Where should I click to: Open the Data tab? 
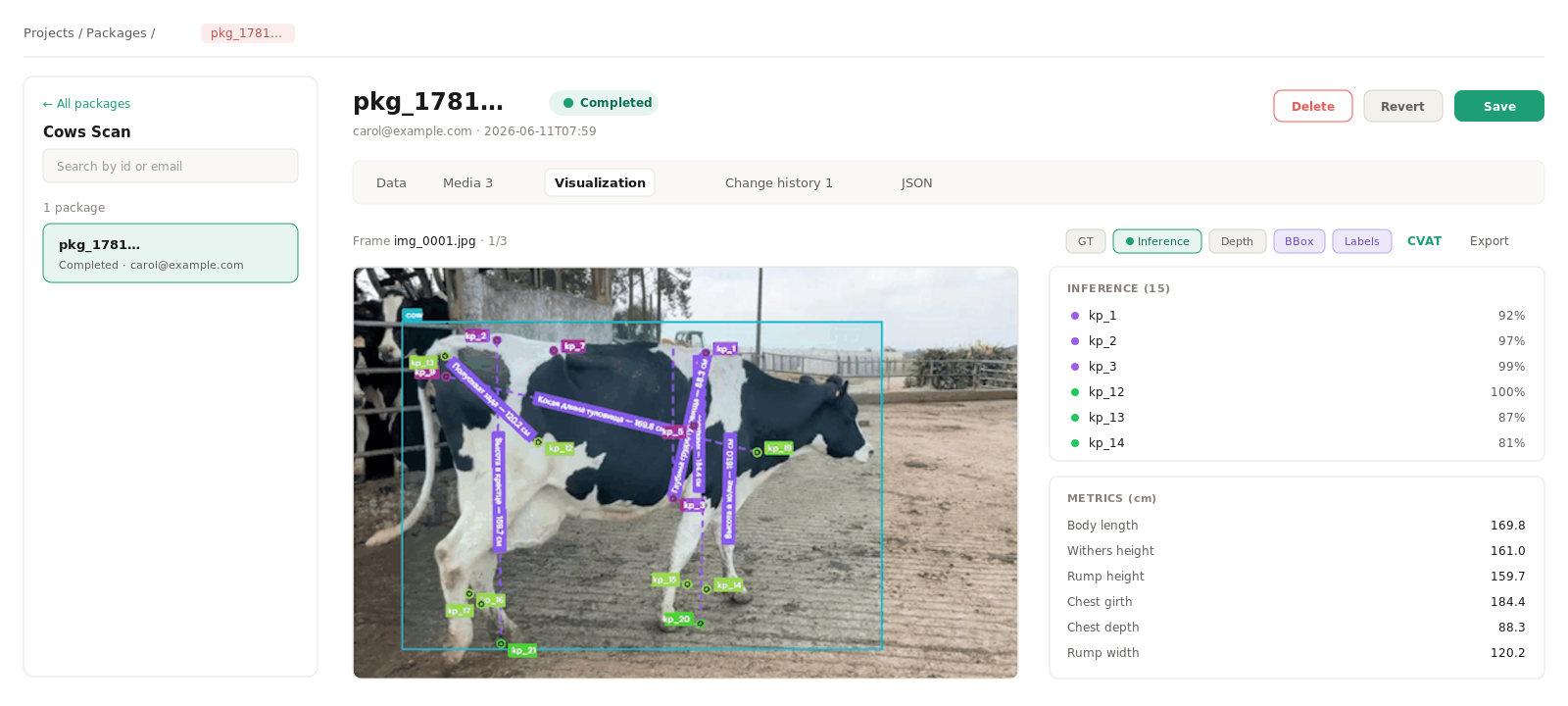[x=391, y=183]
